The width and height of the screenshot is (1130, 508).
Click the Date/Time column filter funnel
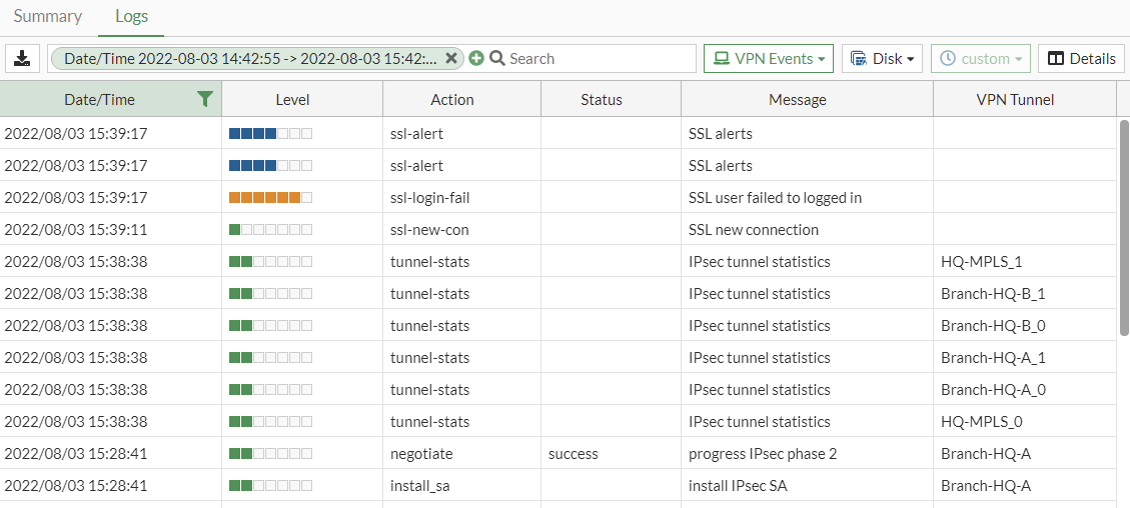coord(205,99)
